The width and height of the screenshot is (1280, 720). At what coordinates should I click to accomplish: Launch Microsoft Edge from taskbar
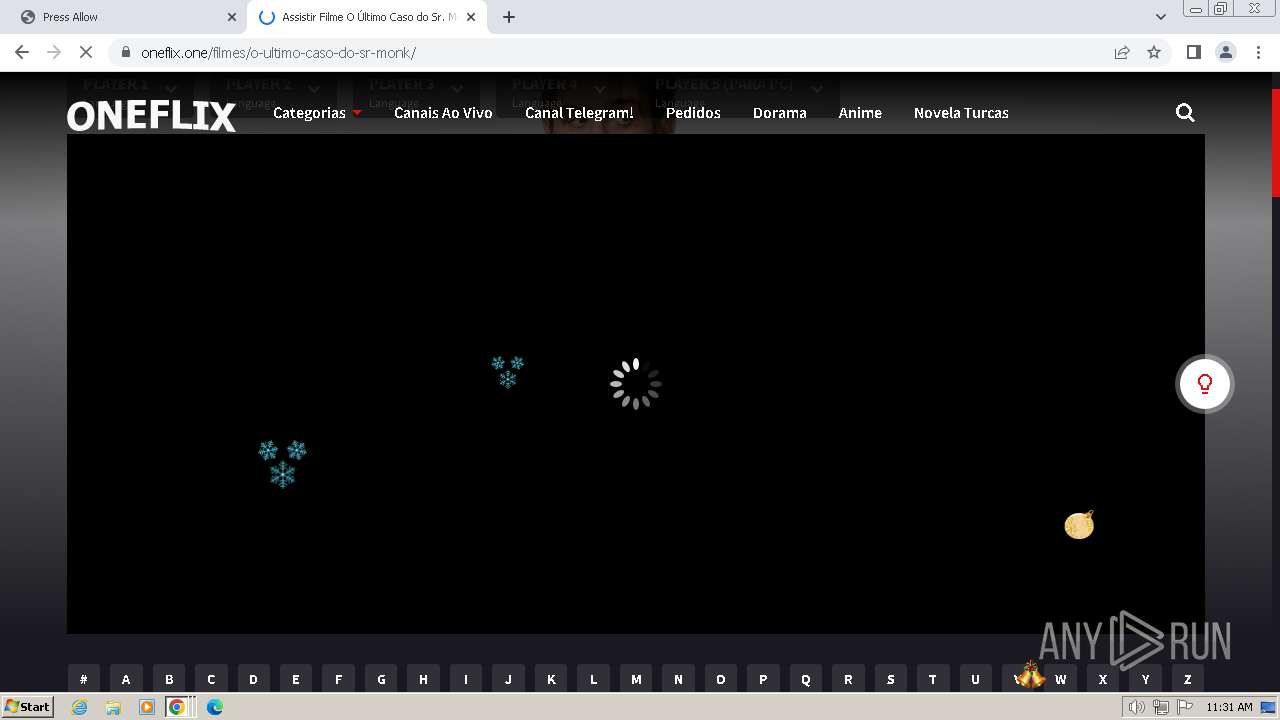215,707
